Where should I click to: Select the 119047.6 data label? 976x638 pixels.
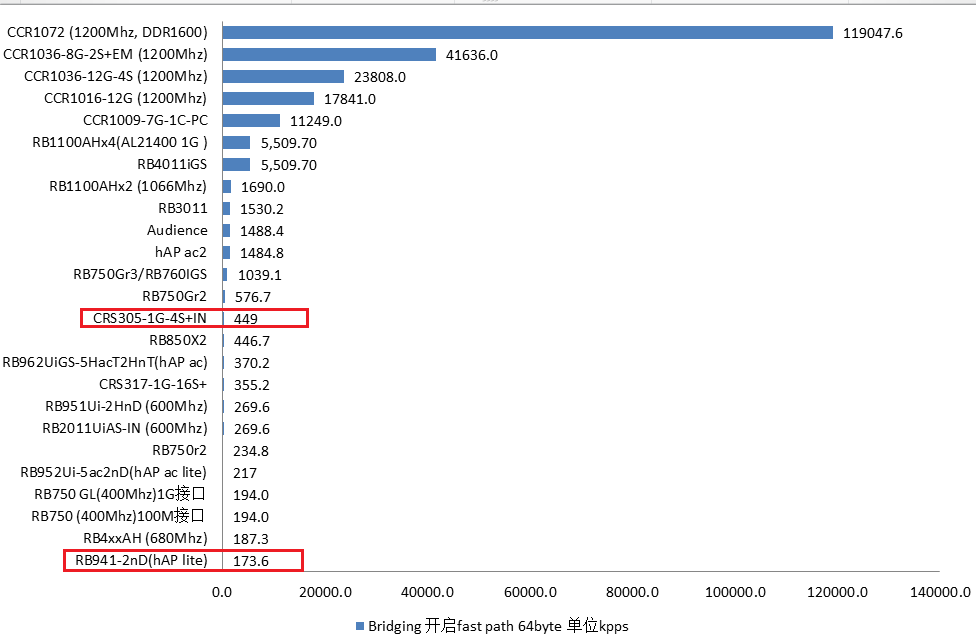click(873, 33)
